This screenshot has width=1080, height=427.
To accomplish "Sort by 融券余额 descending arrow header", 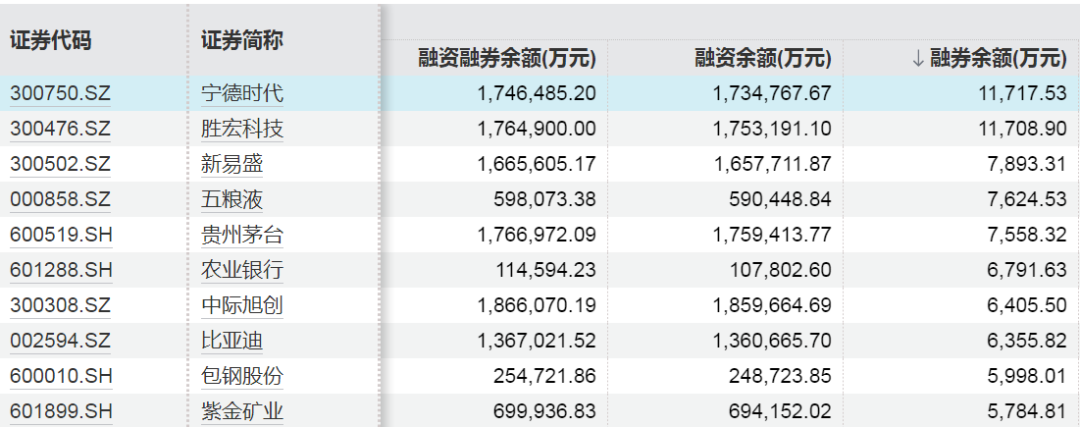I will click(990, 59).
